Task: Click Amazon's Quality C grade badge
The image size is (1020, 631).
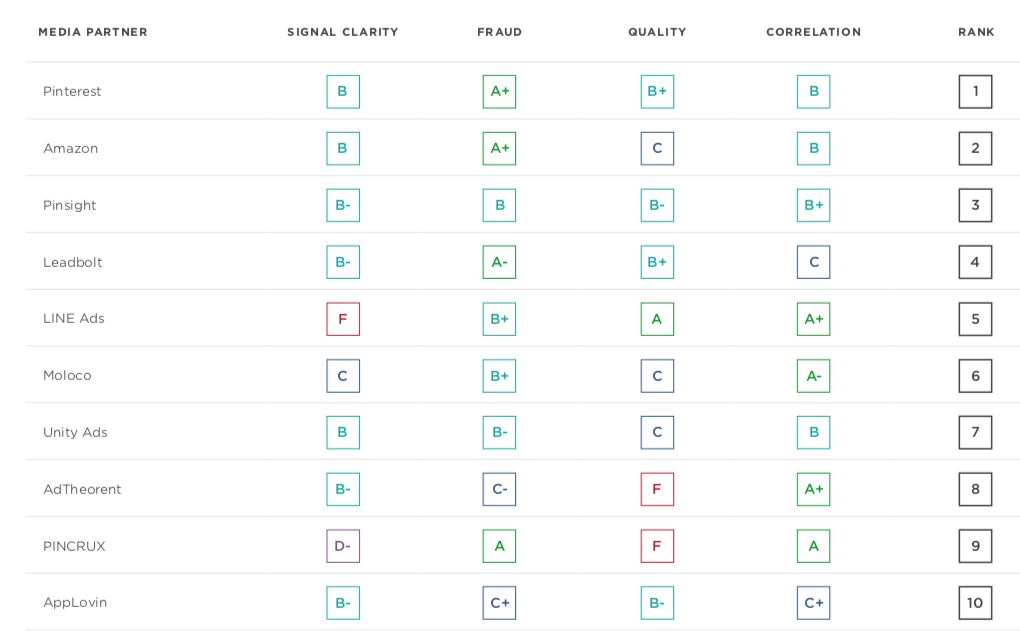Action: click(657, 148)
